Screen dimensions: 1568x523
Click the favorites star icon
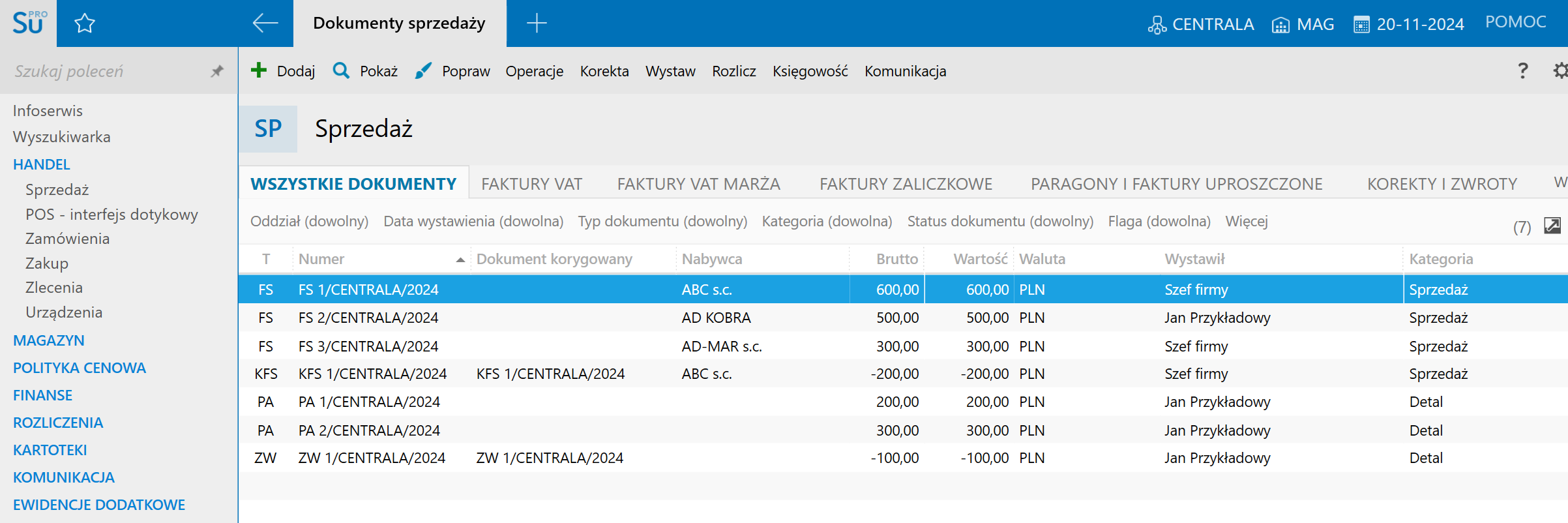tap(85, 24)
